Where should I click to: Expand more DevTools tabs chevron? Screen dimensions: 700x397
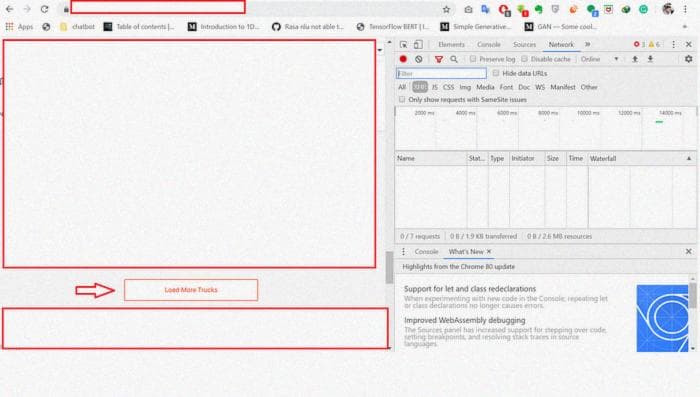point(588,44)
